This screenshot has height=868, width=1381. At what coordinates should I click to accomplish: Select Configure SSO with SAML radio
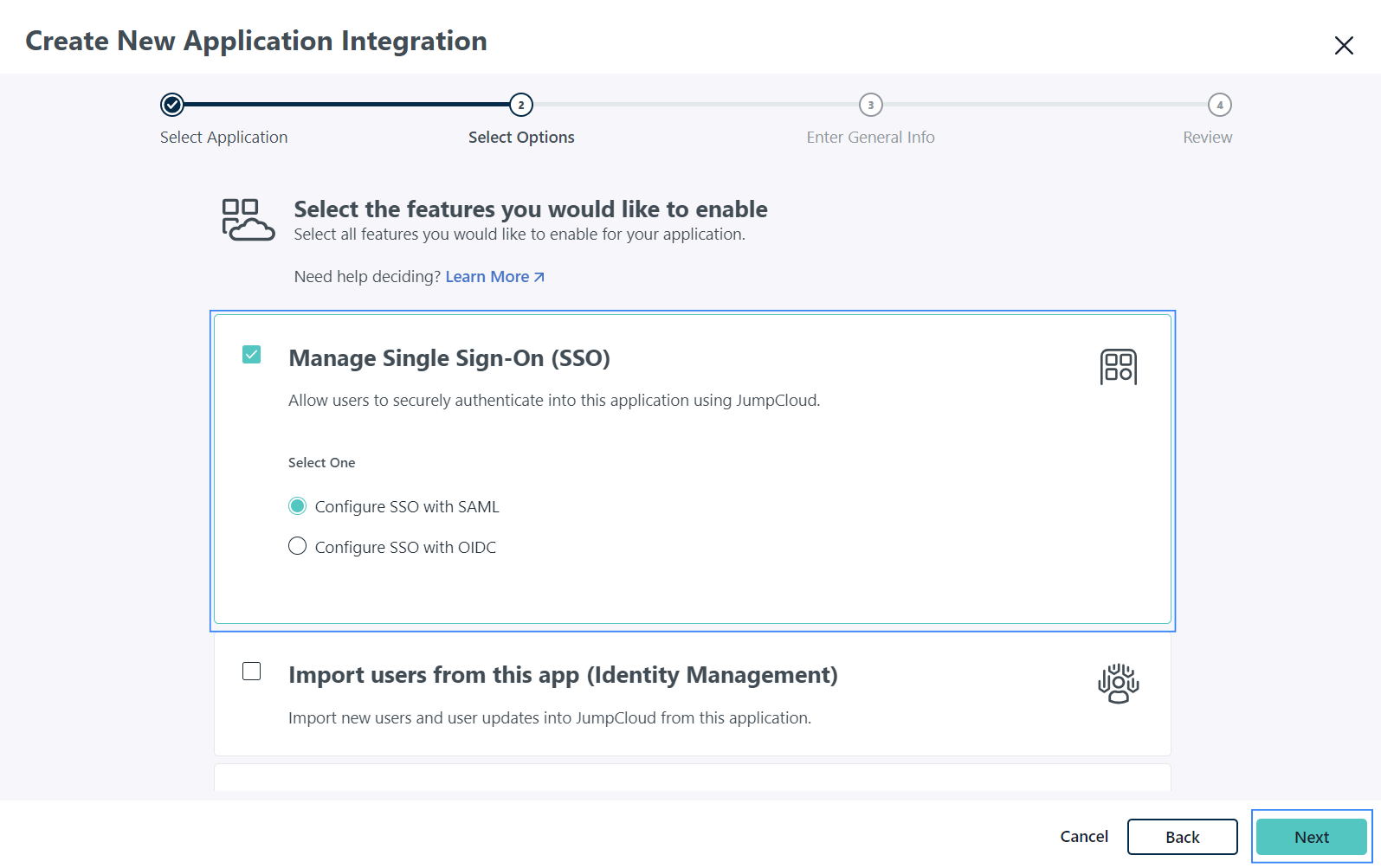point(297,506)
